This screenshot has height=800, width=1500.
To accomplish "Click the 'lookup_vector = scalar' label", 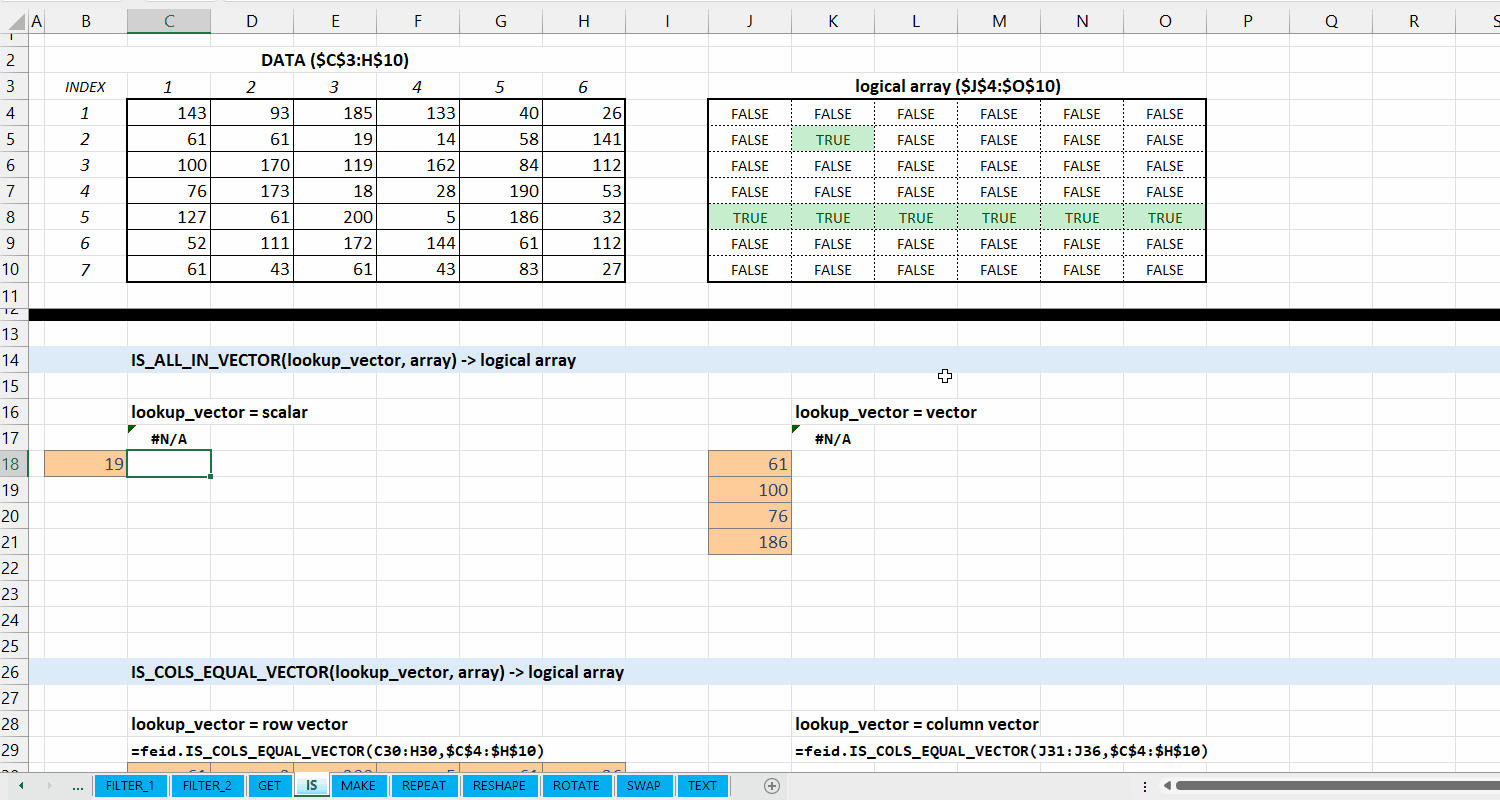I will 219,412.
